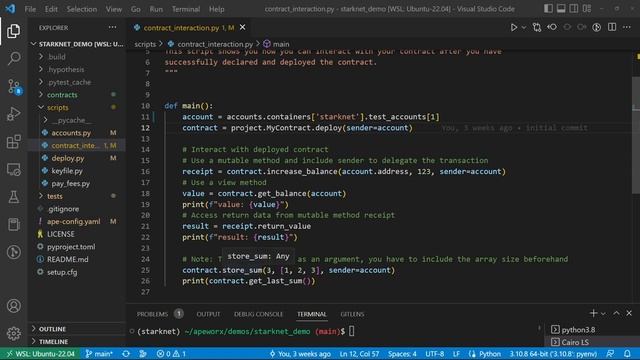Open Remote Explorer view
Screen dimensions: 640x360
pos(13,169)
